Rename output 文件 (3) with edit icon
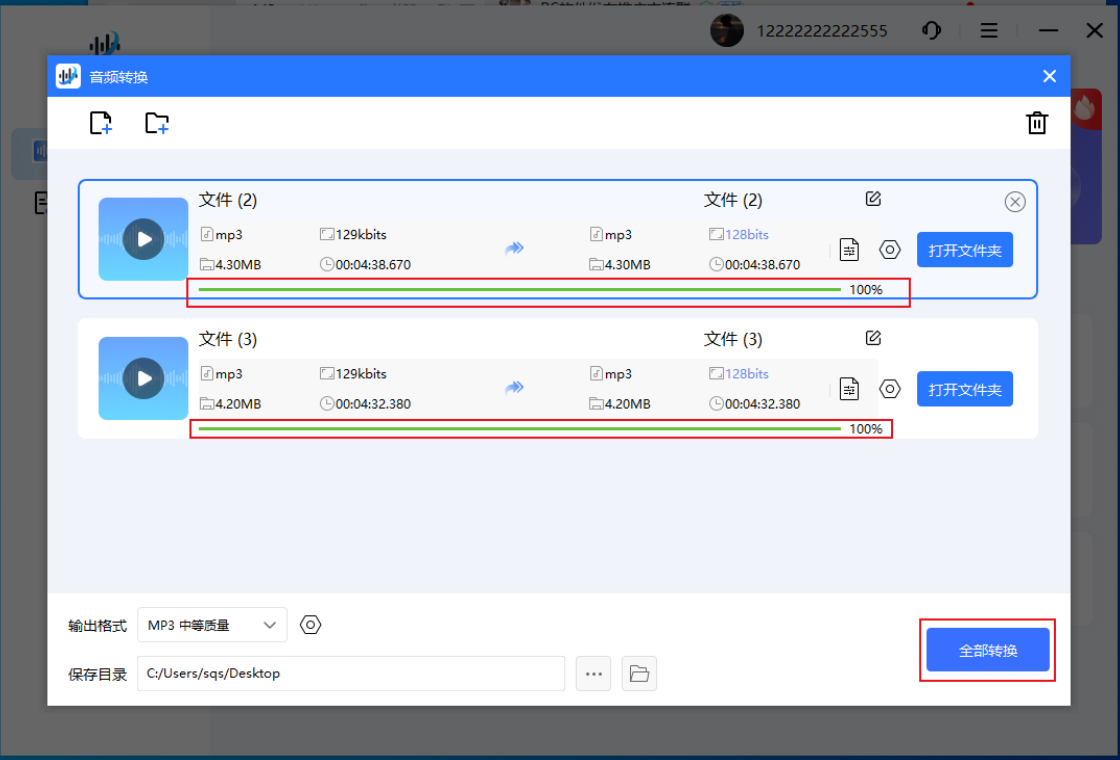The image size is (1120, 760). click(873, 338)
